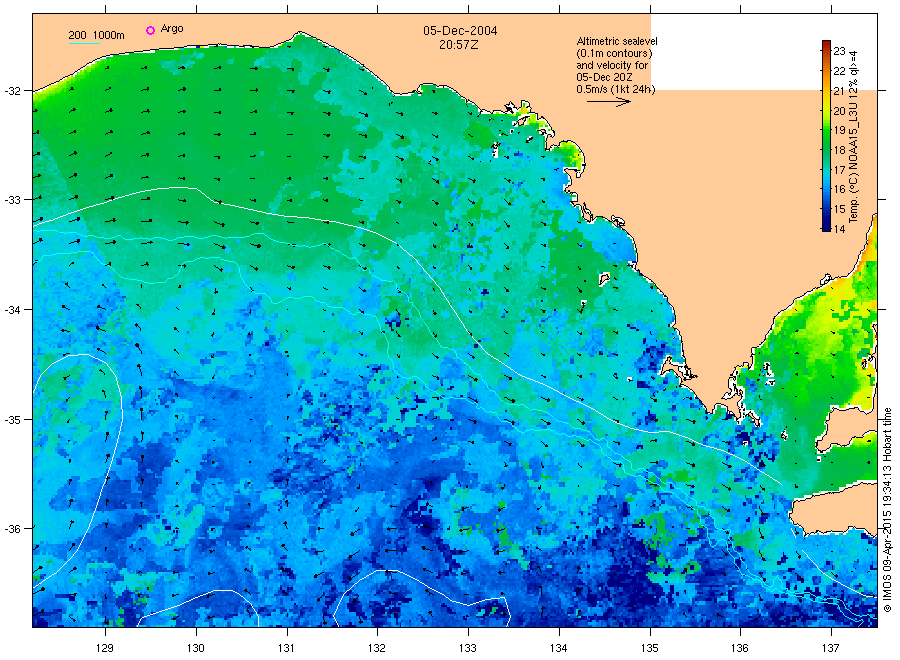Click the temperature color bar scale

(x=827, y=136)
